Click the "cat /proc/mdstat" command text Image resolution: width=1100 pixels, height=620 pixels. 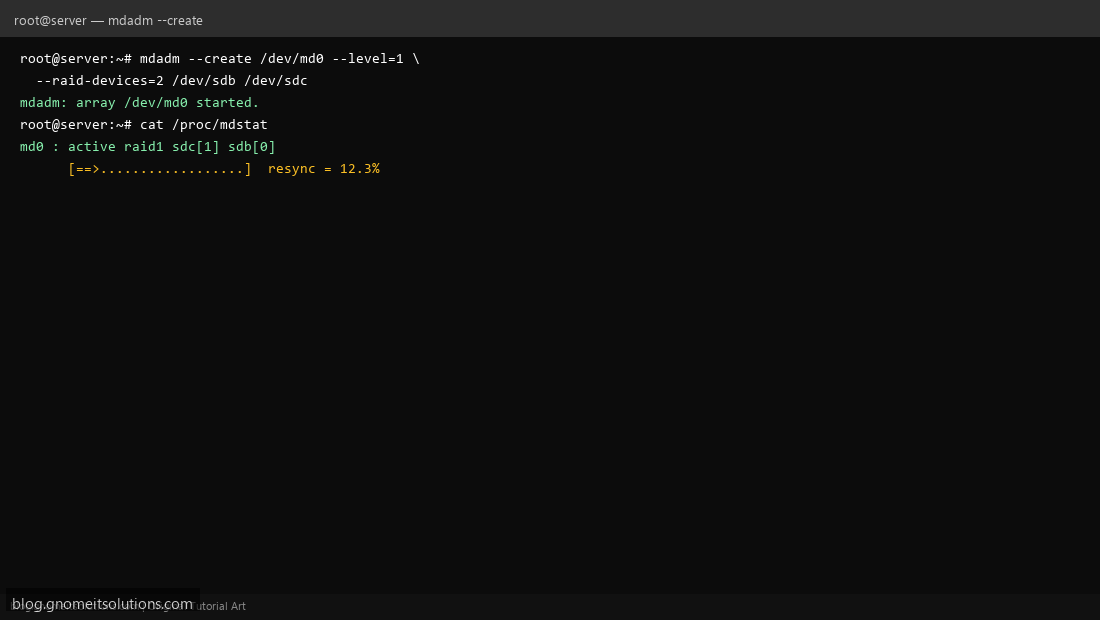click(x=203, y=124)
